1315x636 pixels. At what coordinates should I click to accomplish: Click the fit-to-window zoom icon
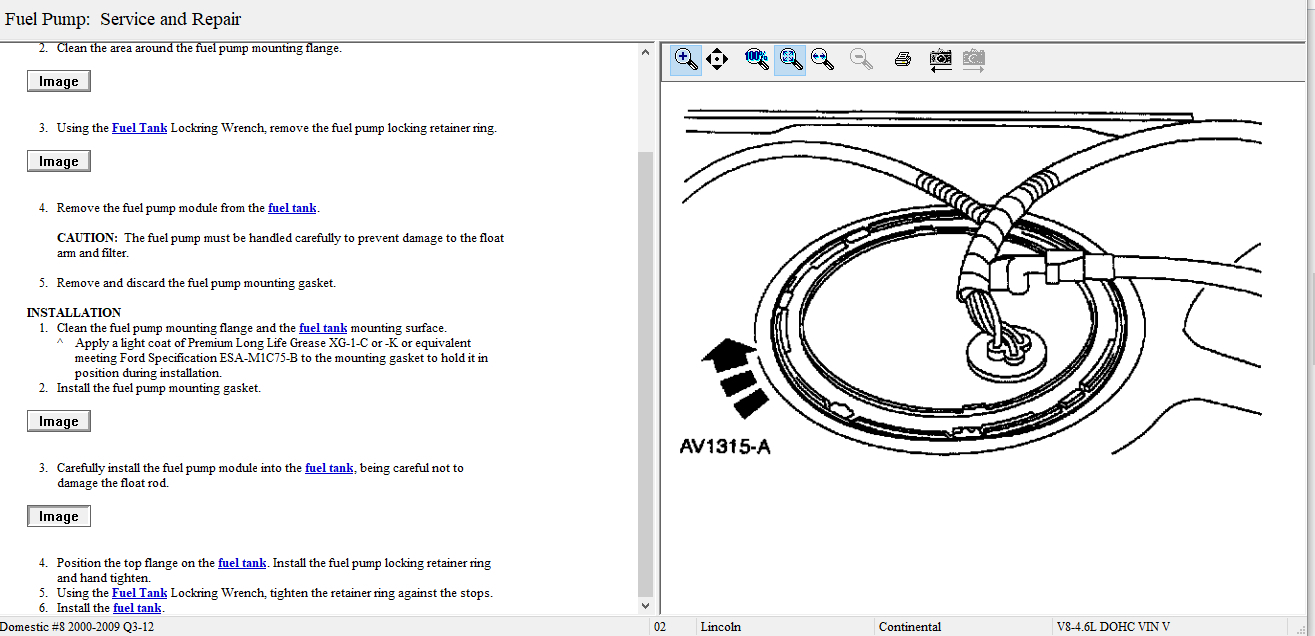[790, 59]
